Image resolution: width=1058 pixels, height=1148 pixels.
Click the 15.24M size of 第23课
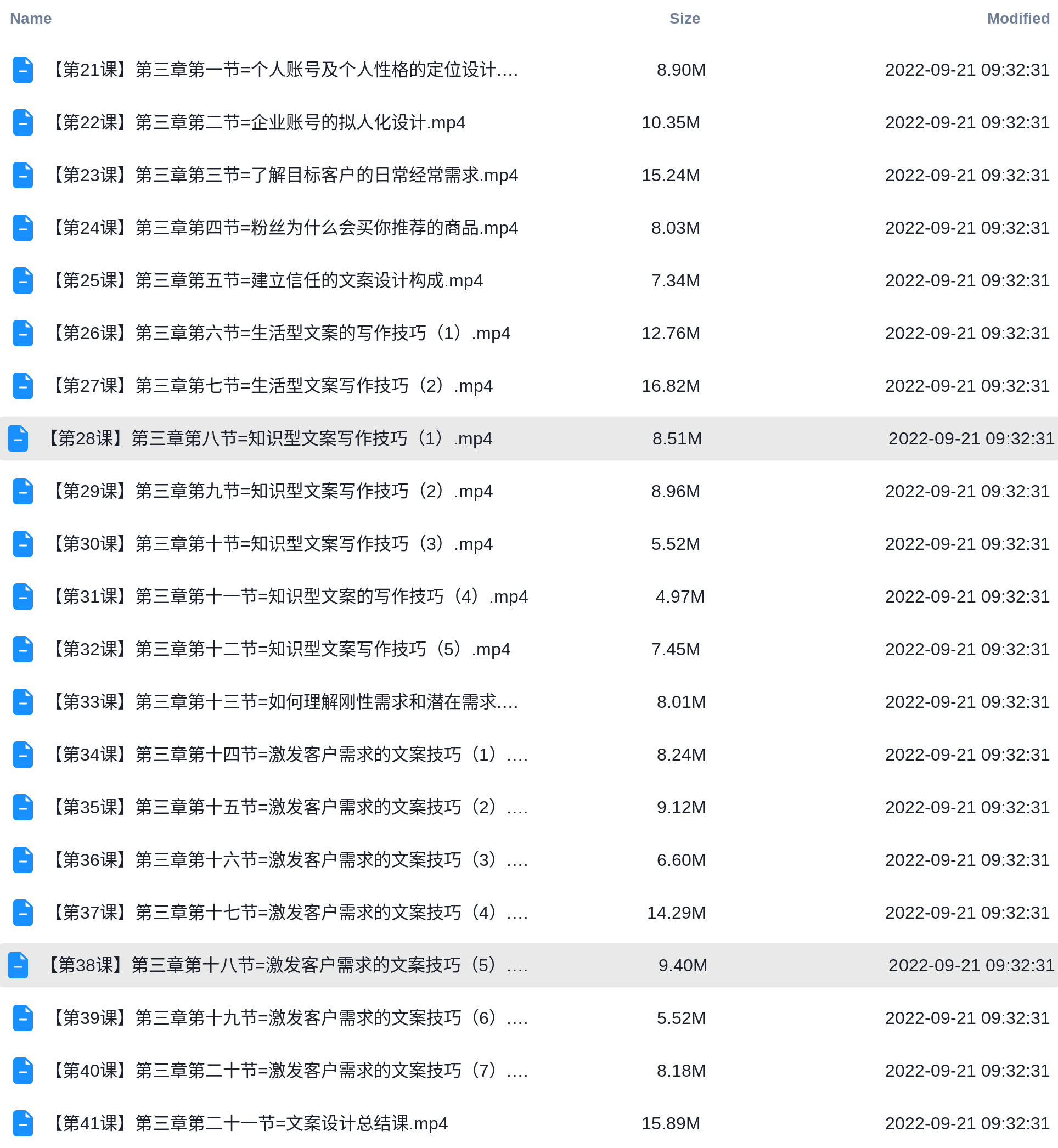[671, 175]
